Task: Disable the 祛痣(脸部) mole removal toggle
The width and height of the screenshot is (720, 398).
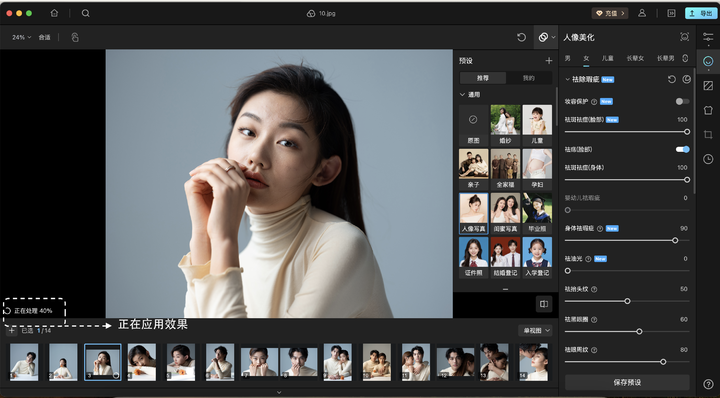Action: point(682,149)
